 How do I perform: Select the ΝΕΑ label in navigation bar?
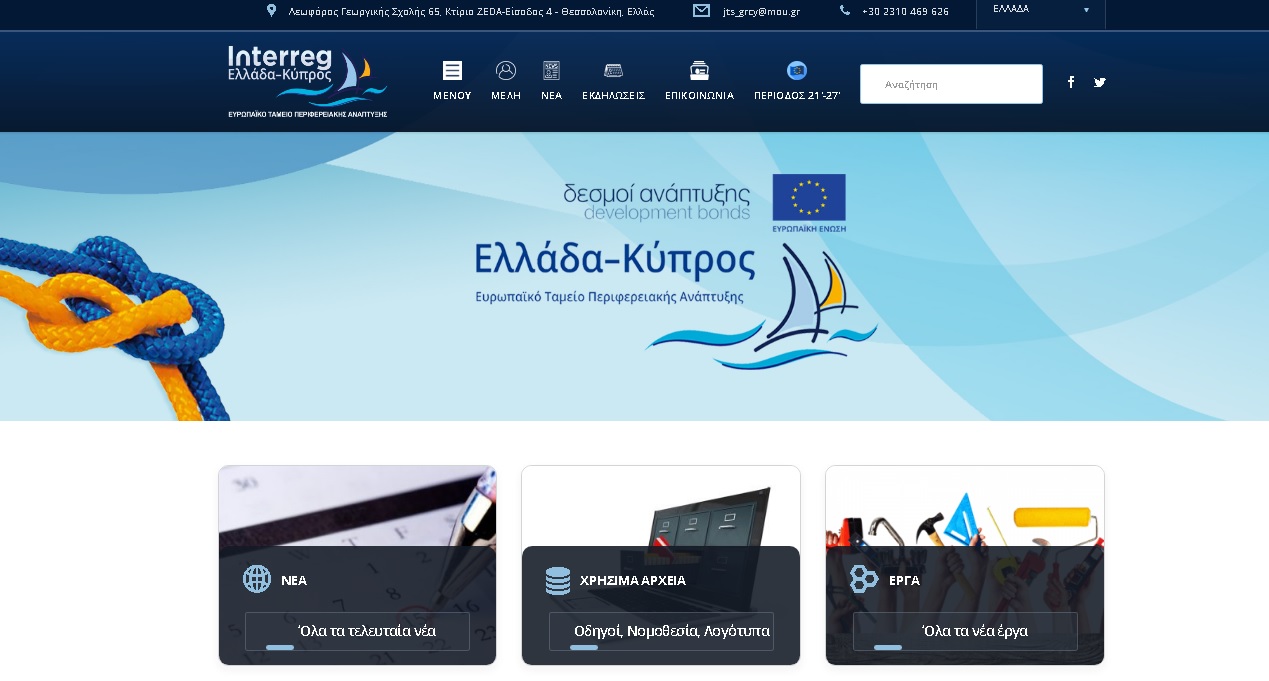[x=552, y=96]
